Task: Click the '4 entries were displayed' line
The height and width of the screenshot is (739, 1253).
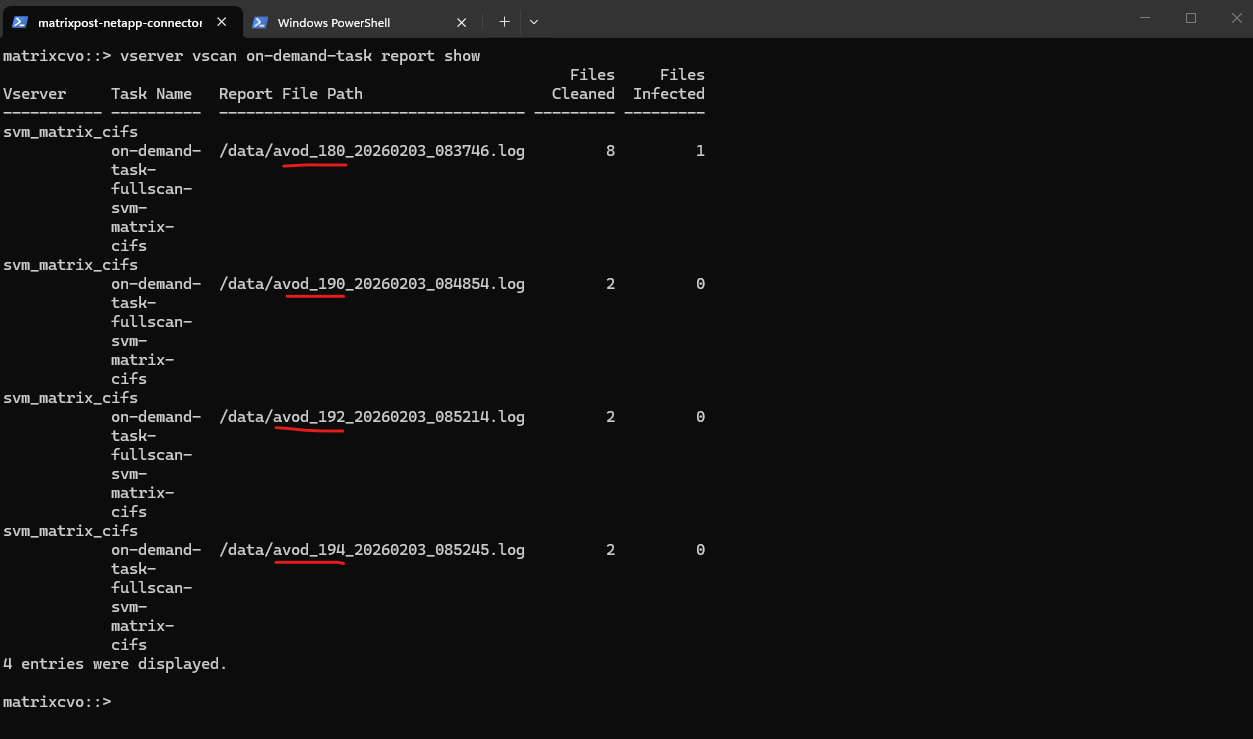Action: click(x=115, y=664)
